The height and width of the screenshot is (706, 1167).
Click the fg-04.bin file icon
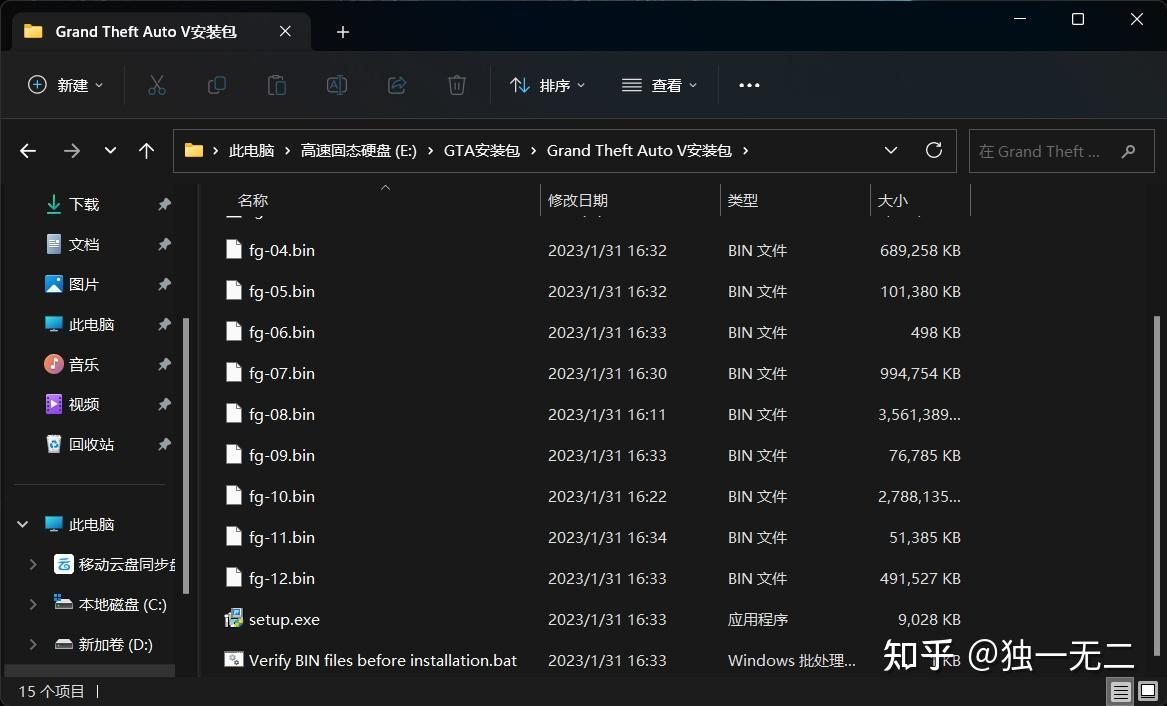coord(234,249)
